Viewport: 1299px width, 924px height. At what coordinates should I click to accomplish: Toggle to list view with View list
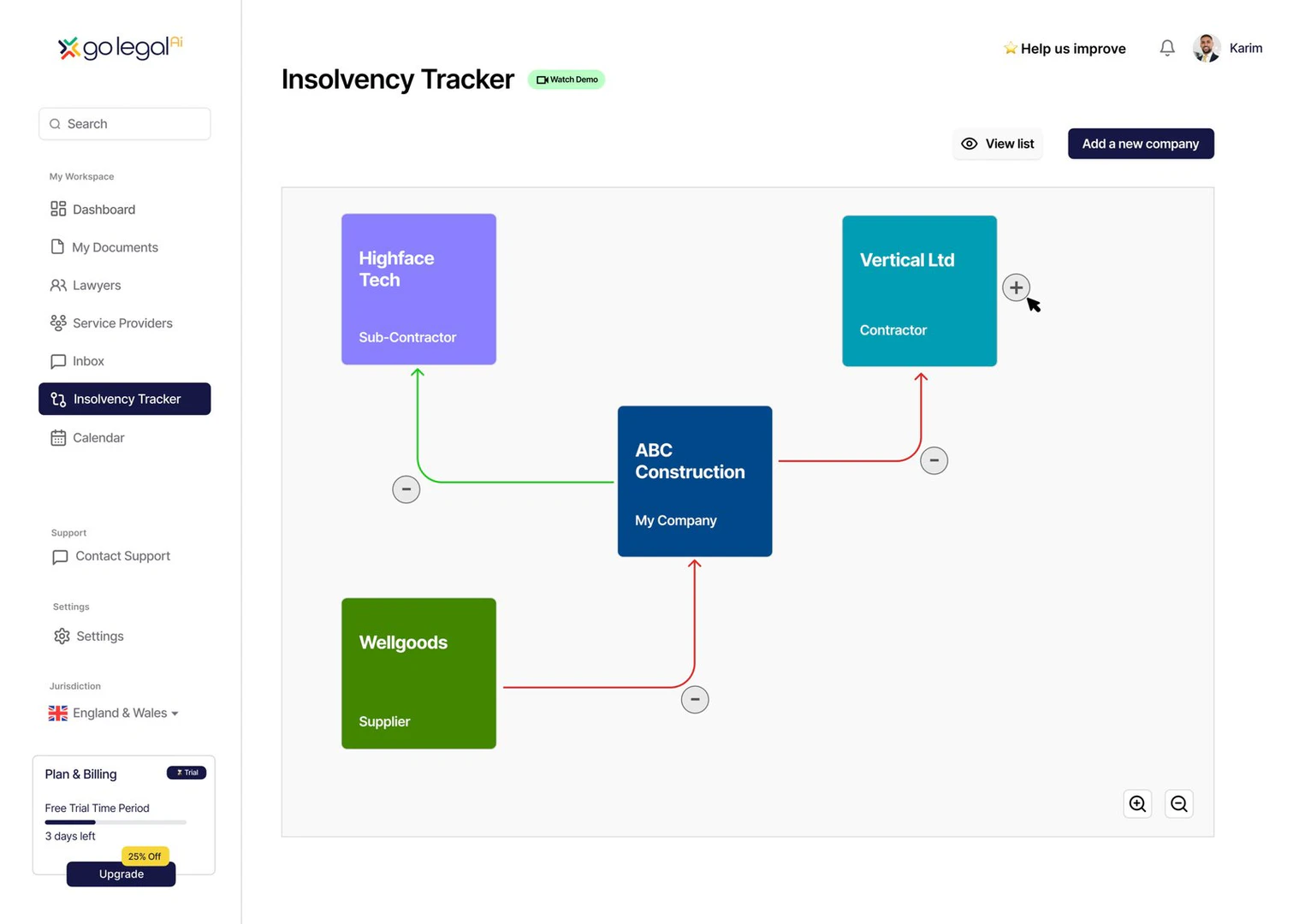click(998, 144)
